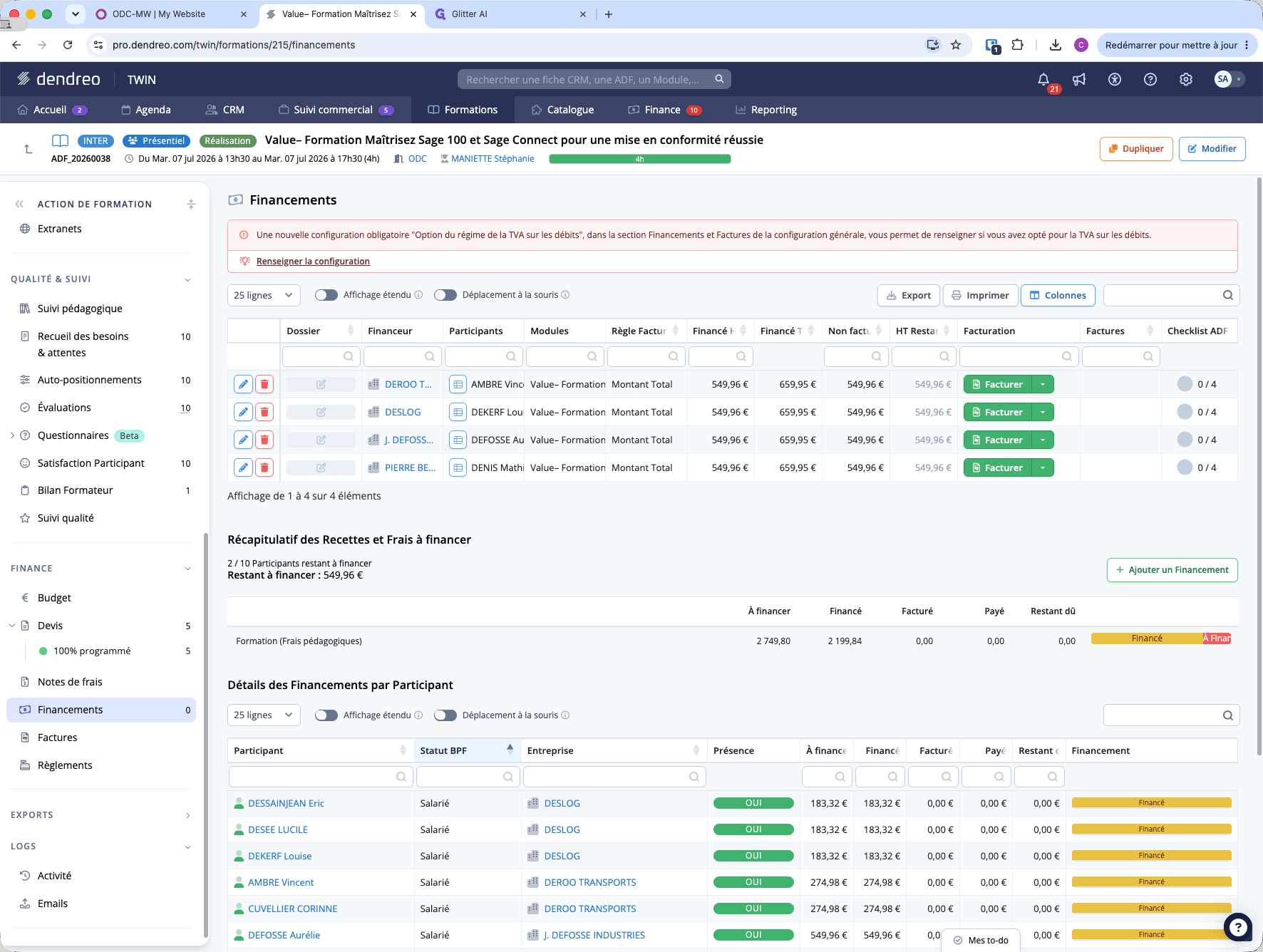Open the help question mark in header
The width and height of the screenshot is (1263, 952).
click(x=1150, y=79)
